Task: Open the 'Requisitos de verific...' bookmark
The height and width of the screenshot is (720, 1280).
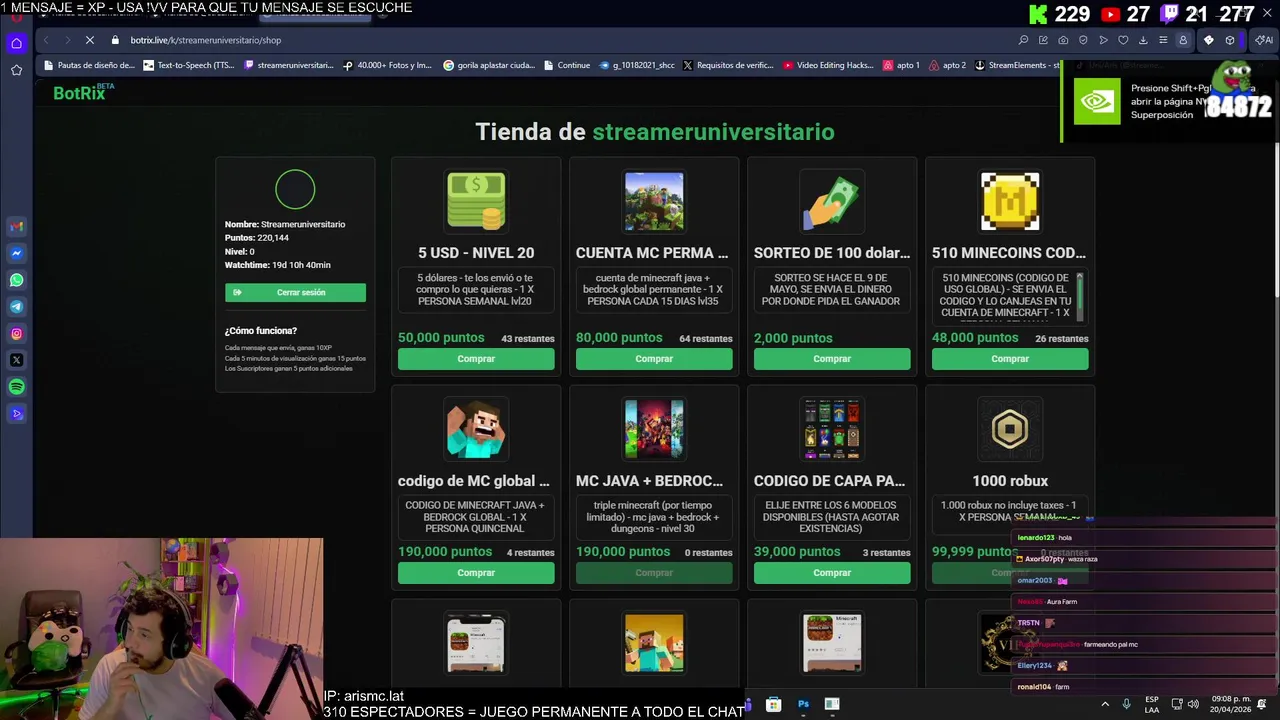Action: (728, 65)
